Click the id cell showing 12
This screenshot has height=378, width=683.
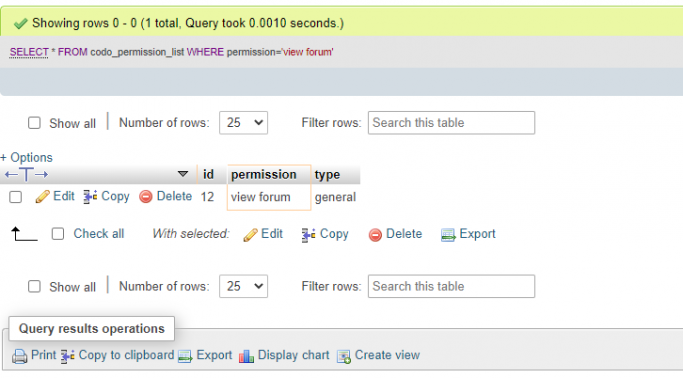coord(207,197)
